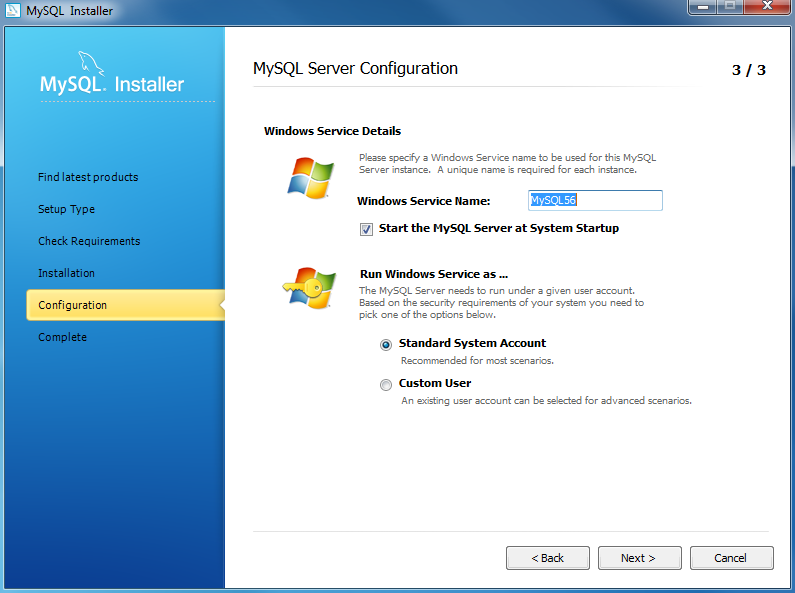Viewport: 795px width, 593px height.
Task: Click the 3 / 3 page indicator
Action: coord(748,70)
